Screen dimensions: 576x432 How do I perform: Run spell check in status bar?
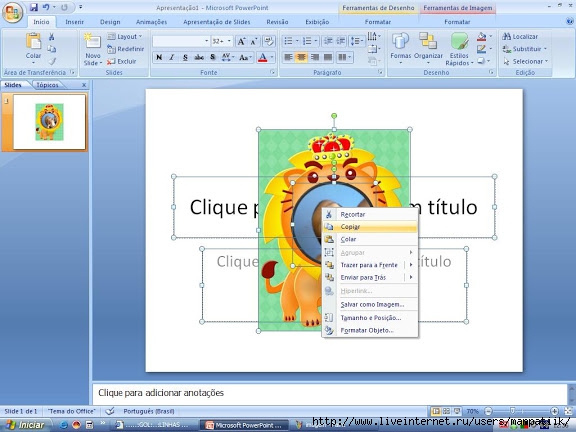[109, 411]
